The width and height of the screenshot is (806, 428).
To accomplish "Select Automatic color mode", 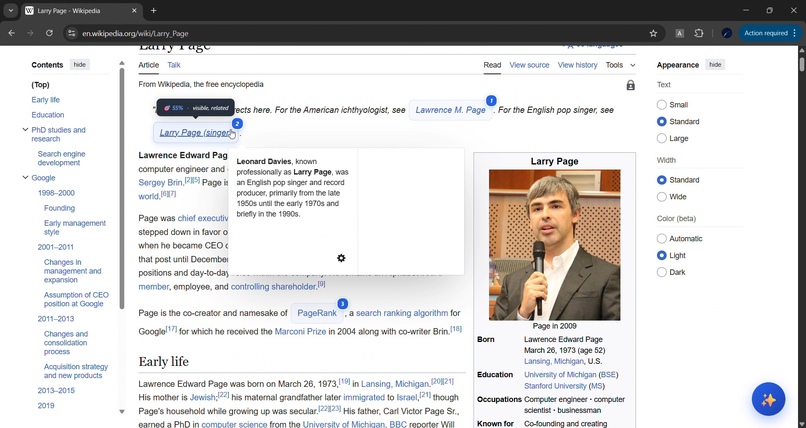I will (x=662, y=238).
